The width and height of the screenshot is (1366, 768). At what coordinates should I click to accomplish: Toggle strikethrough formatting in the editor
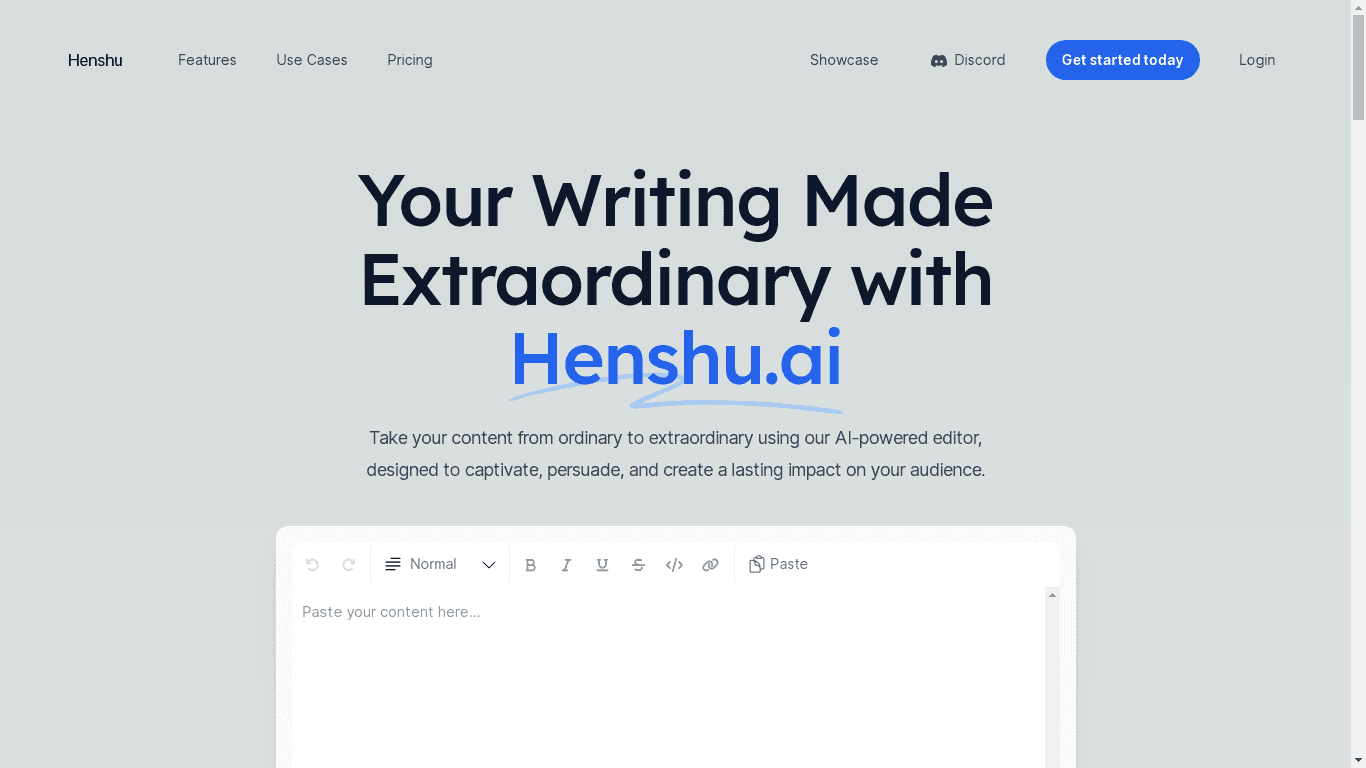638,565
